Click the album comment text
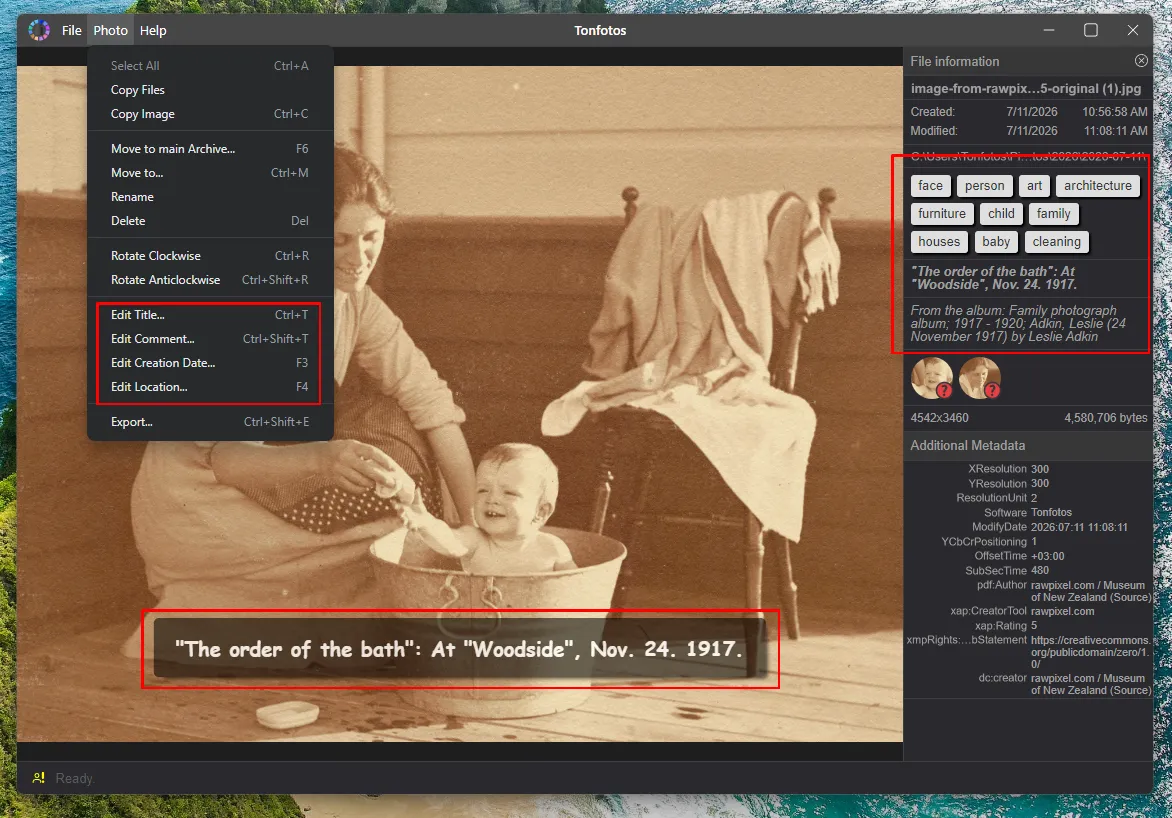The width and height of the screenshot is (1172, 818). coord(1018,323)
